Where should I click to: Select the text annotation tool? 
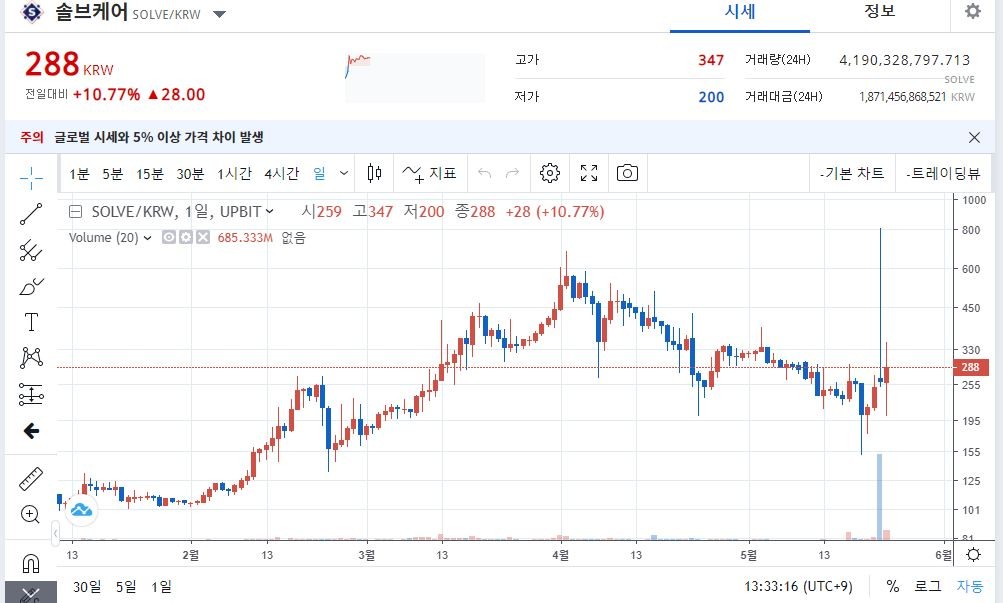click(31, 322)
